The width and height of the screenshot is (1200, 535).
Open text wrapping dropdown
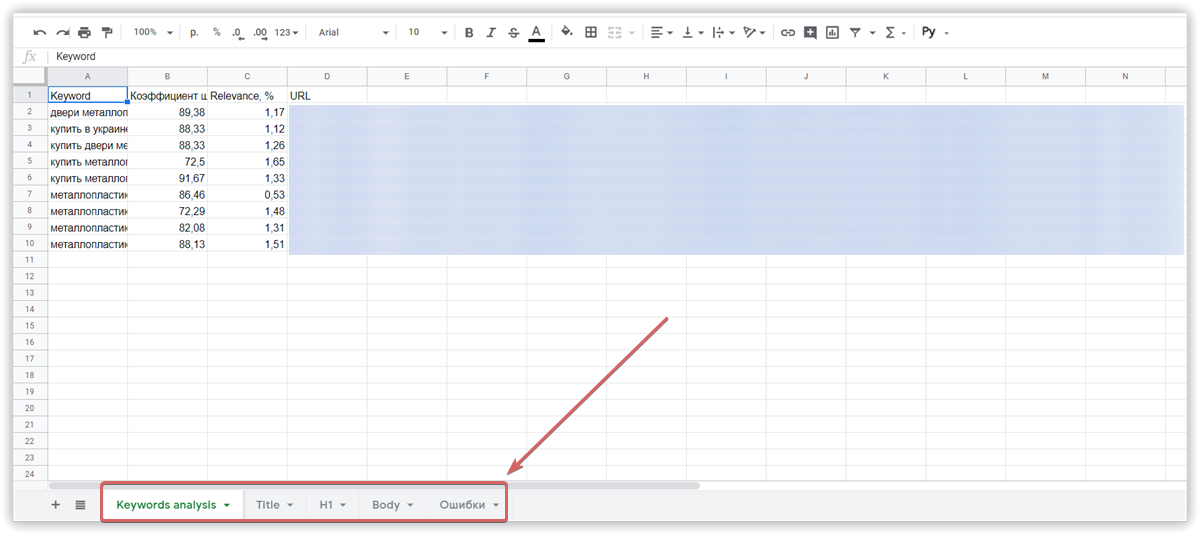tap(724, 32)
